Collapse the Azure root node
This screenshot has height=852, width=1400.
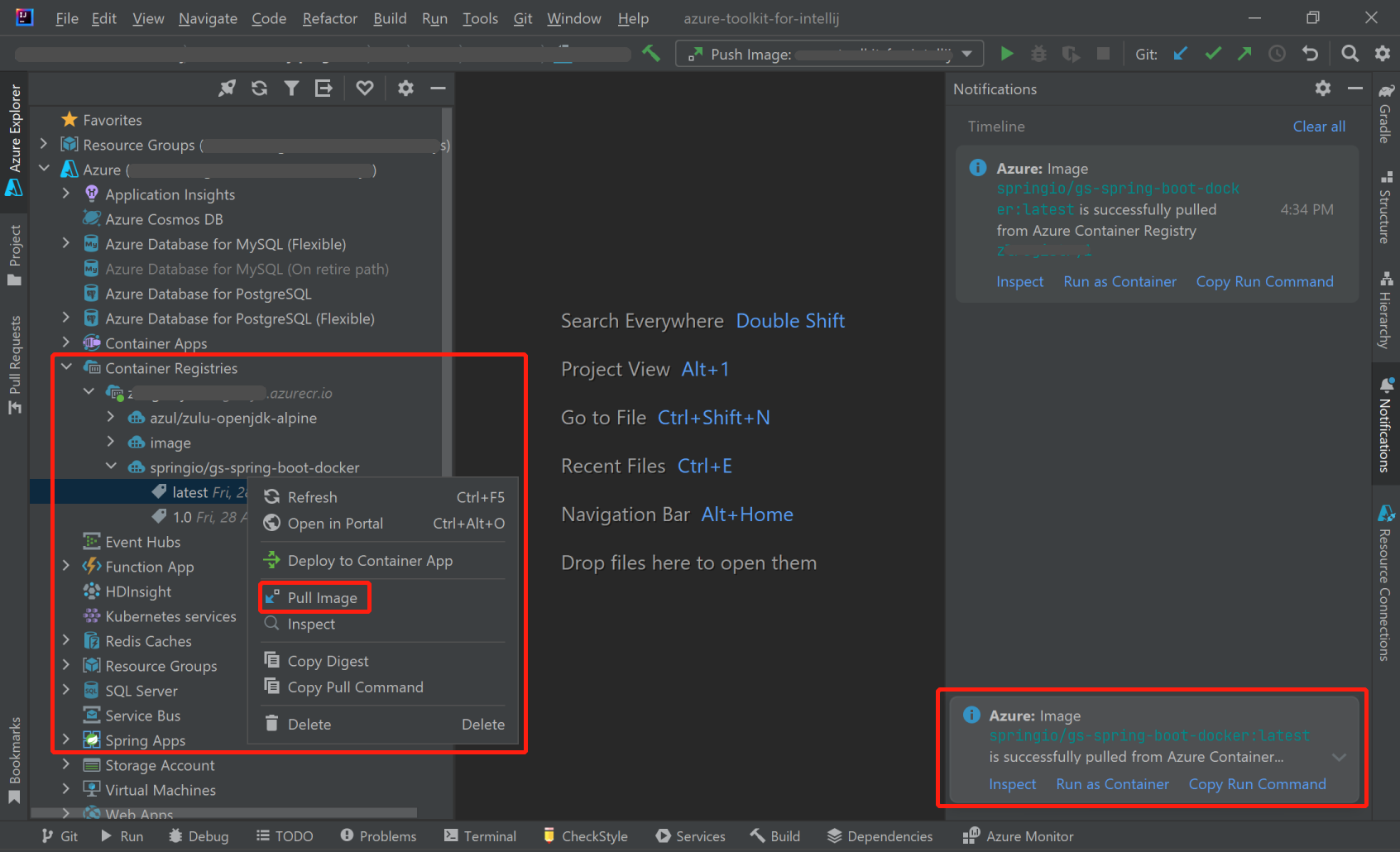pos(45,169)
